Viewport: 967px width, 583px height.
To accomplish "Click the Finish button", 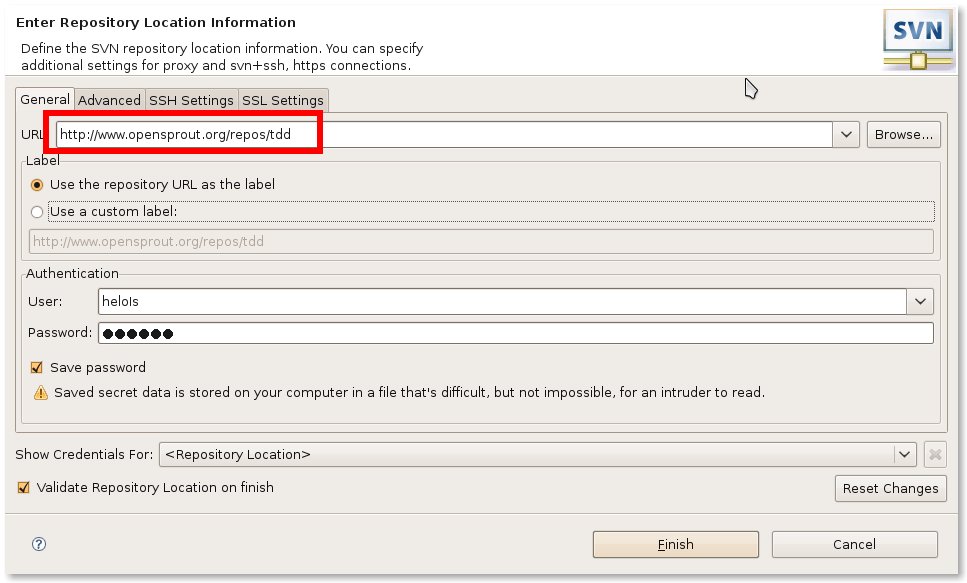I will click(x=675, y=544).
